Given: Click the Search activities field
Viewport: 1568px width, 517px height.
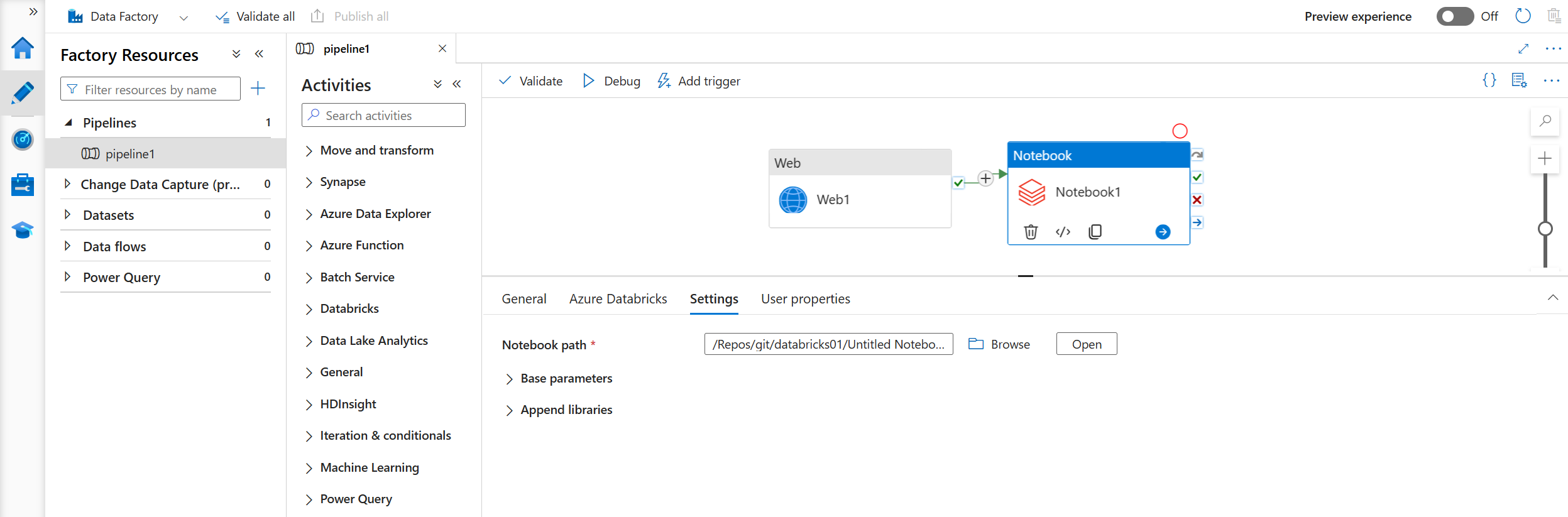Looking at the screenshot, I should 383,116.
